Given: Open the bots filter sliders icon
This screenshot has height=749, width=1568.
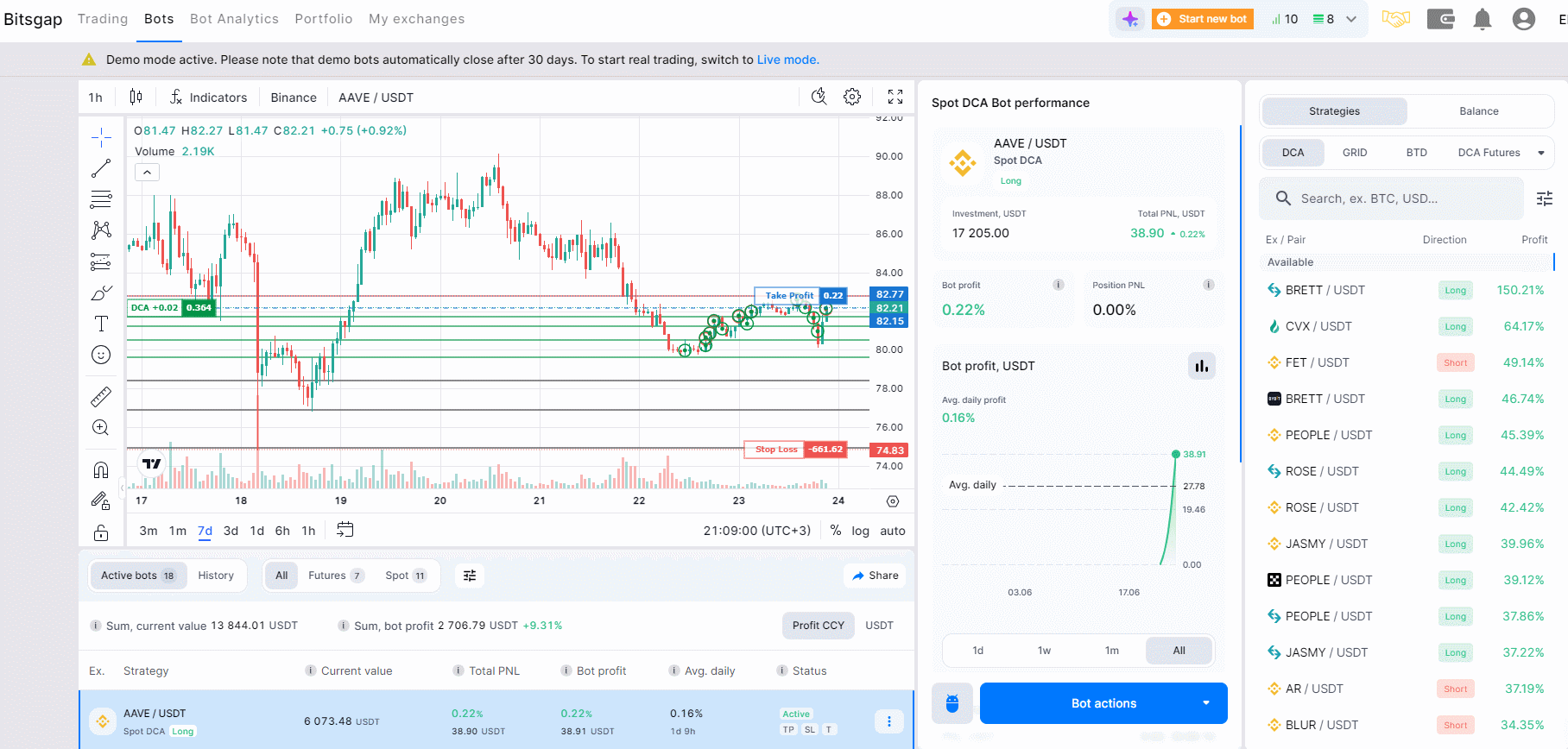Looking at the screenshot, I should (470, 576).
